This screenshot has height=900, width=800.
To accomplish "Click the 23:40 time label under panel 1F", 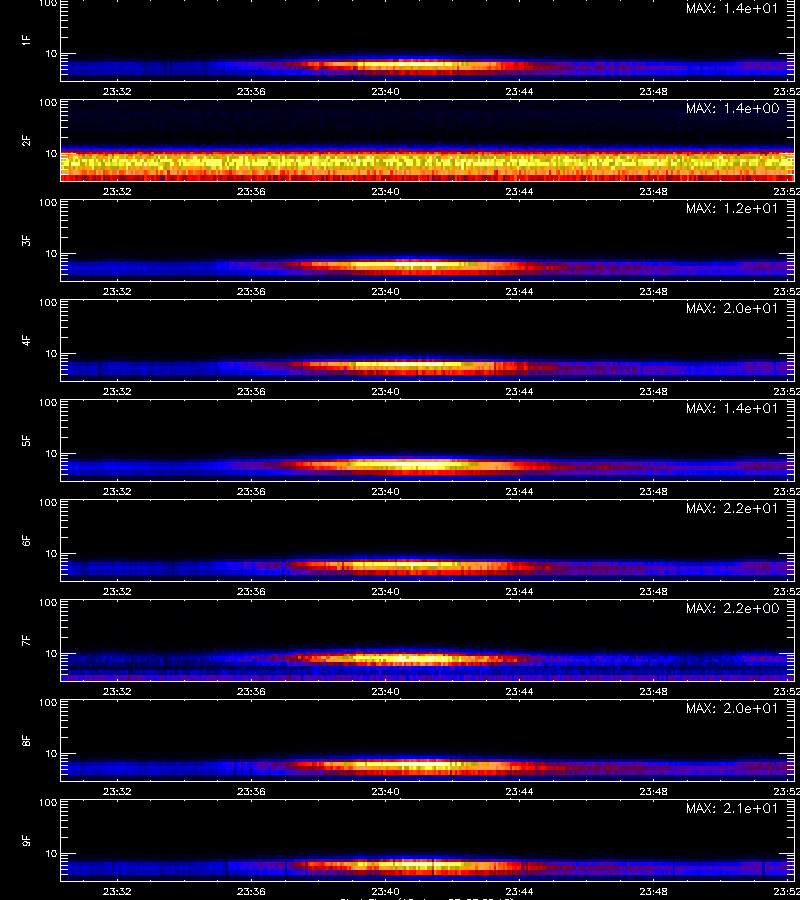I will click(385, 91).
